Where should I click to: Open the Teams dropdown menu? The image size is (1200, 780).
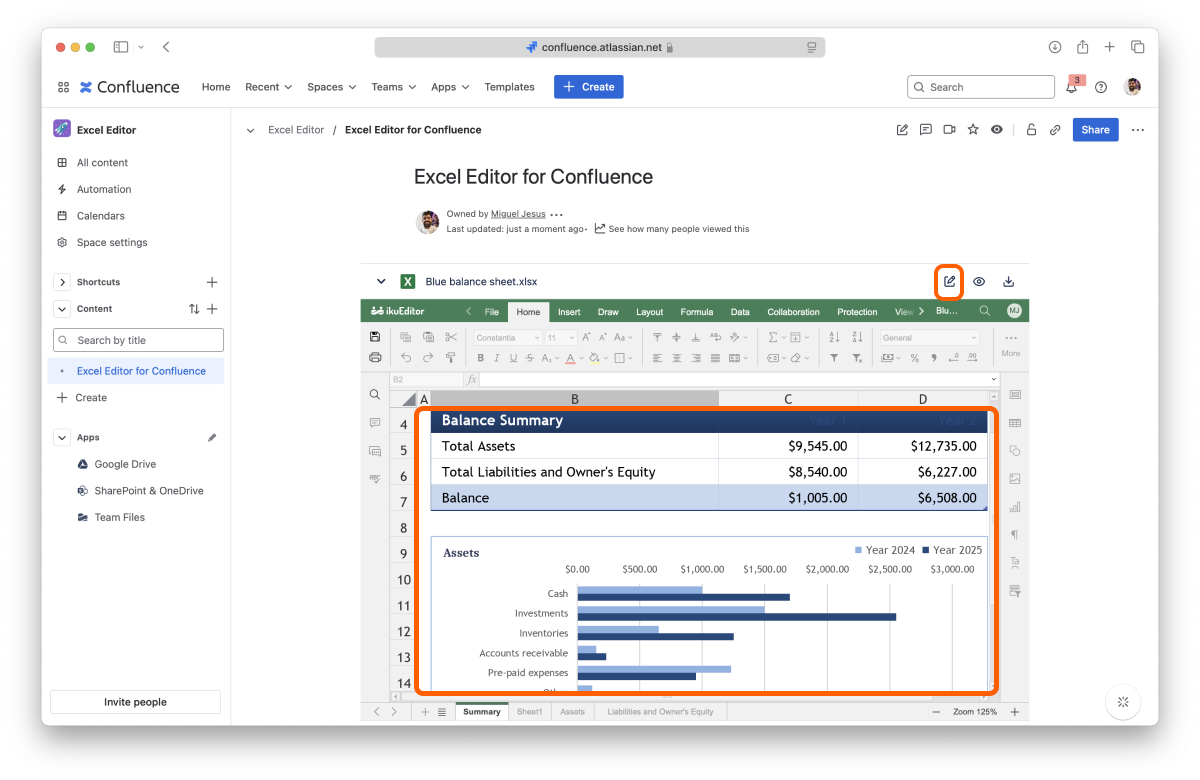tap(393, 87)
